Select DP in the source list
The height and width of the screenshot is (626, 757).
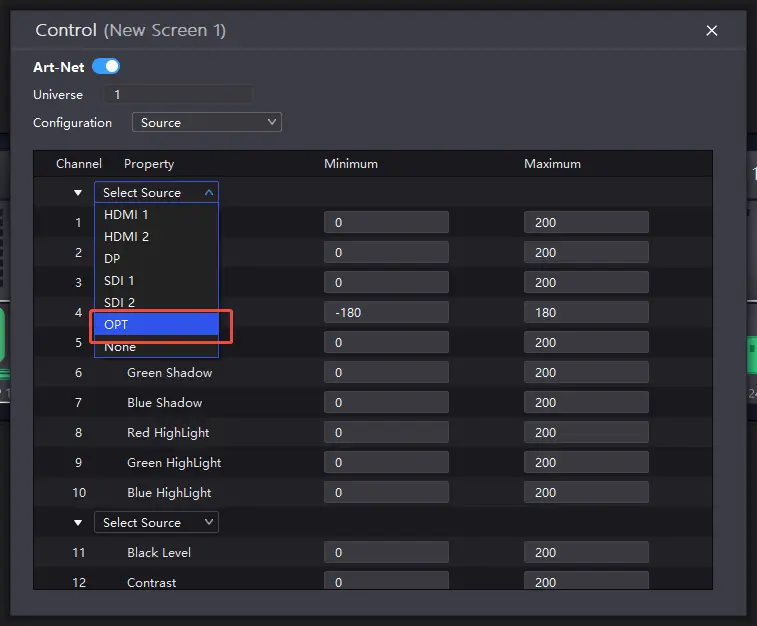click(113, 259)
